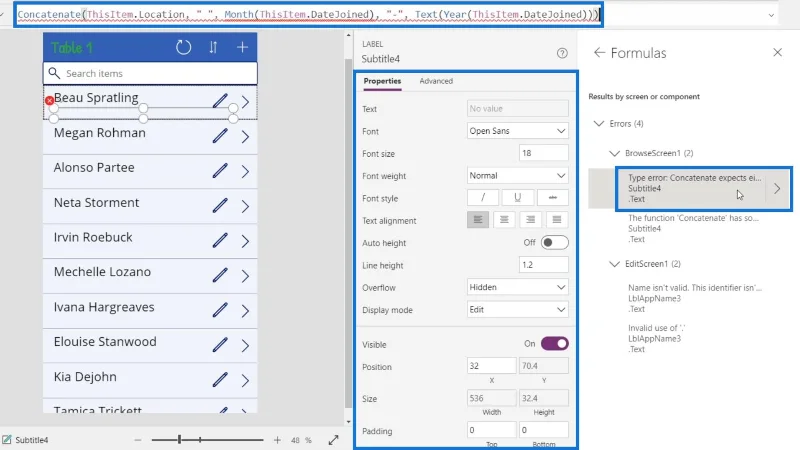Open the Display mode dropdown
The image size is (800, 450).
(x=517, y=310)
